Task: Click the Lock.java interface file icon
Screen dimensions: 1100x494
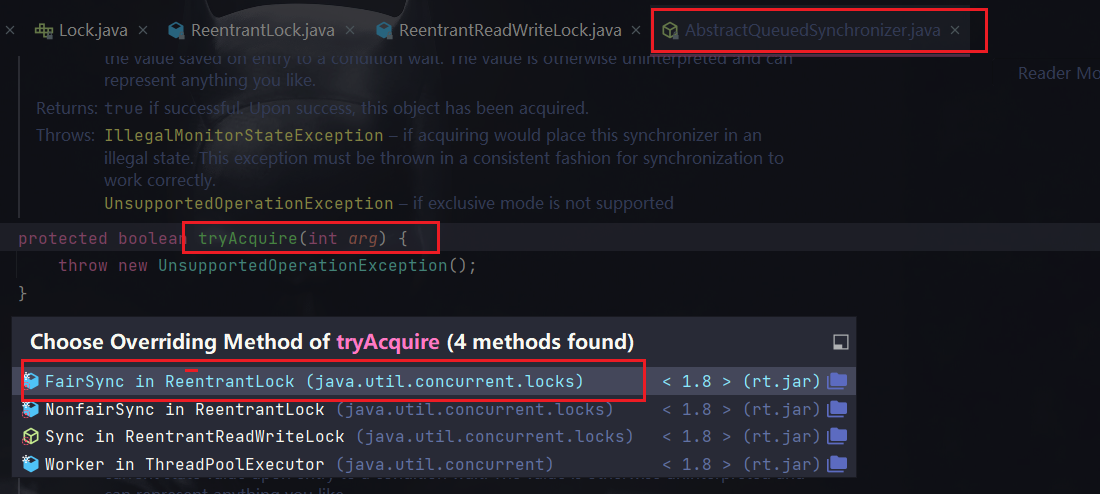Action: click(43, 30)
